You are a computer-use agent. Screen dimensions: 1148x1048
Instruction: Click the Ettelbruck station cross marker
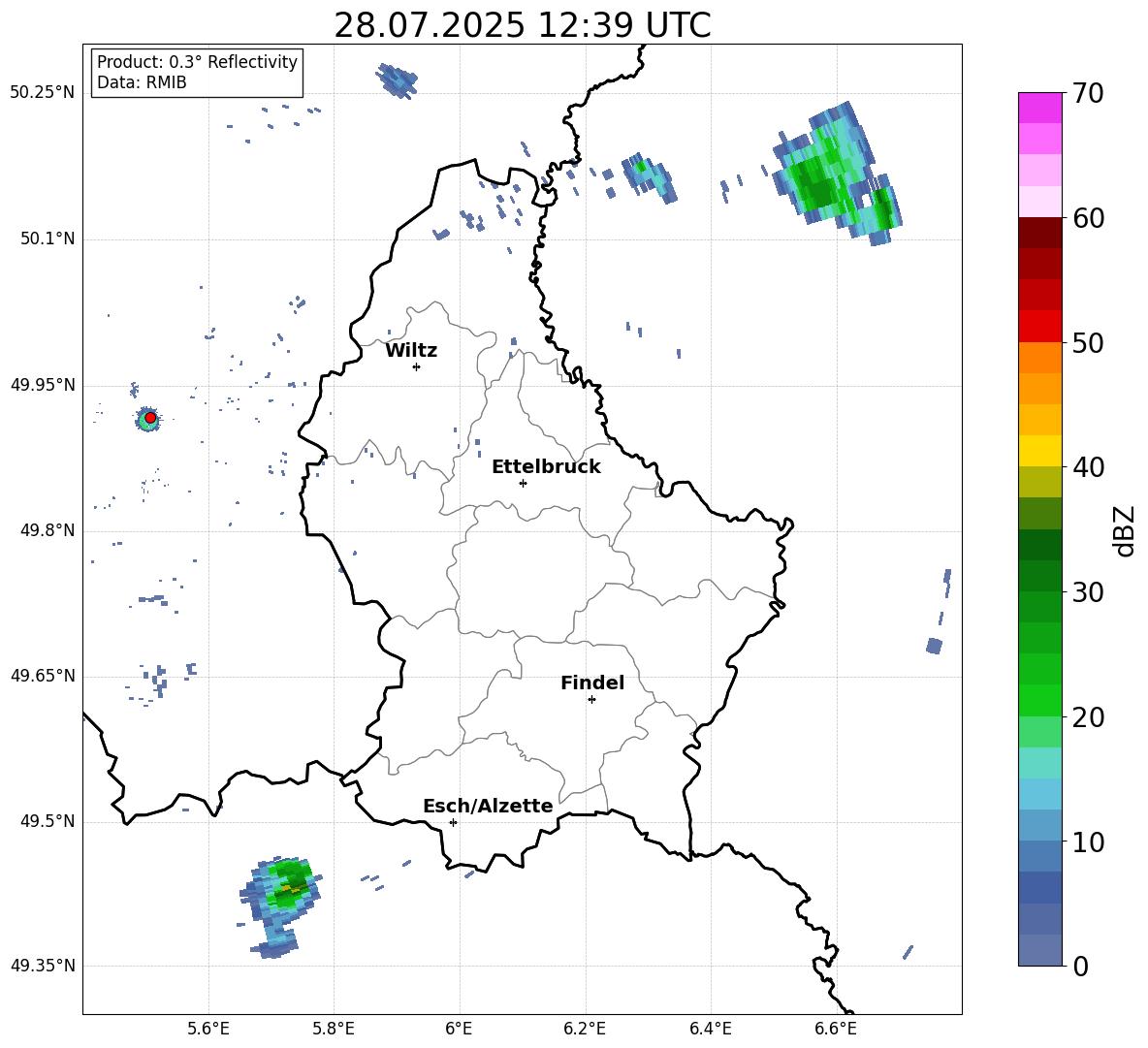tap(523, 483)
